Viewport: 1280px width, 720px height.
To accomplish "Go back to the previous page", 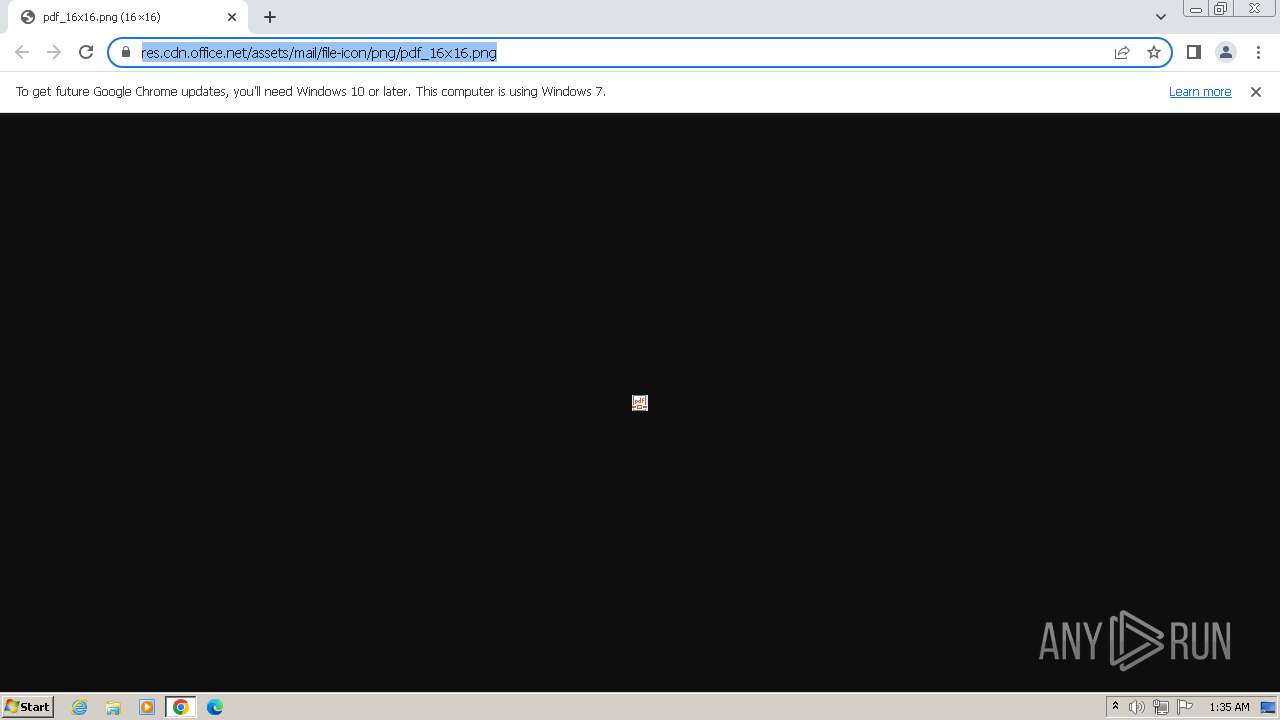I will point(22,52).
